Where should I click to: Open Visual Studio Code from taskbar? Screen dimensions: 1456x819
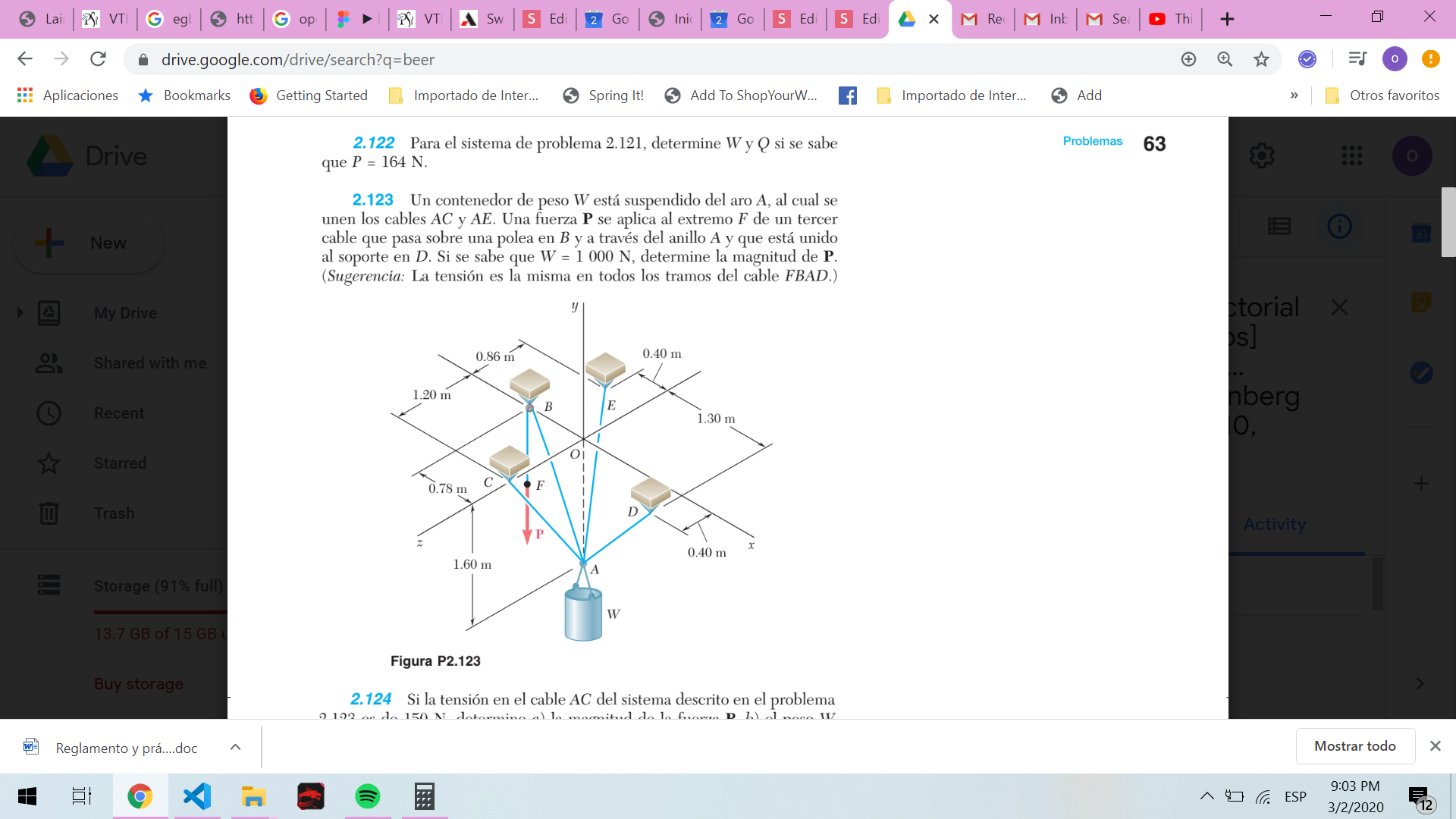(197, 796)
